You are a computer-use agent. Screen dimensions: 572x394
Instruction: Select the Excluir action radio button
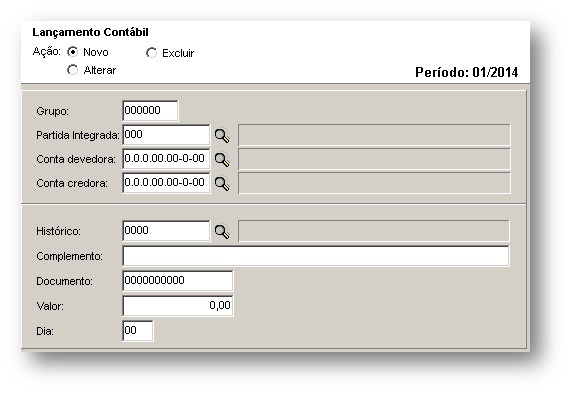[x=151, y=53]
